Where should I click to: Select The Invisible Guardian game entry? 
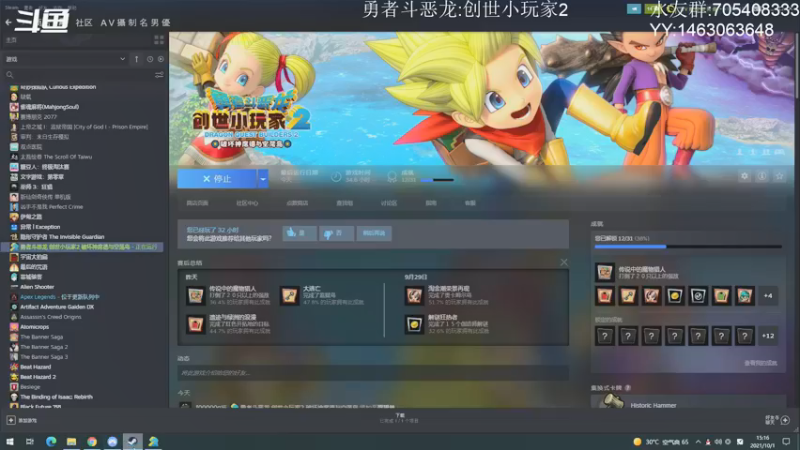click(x=62, y=237)
